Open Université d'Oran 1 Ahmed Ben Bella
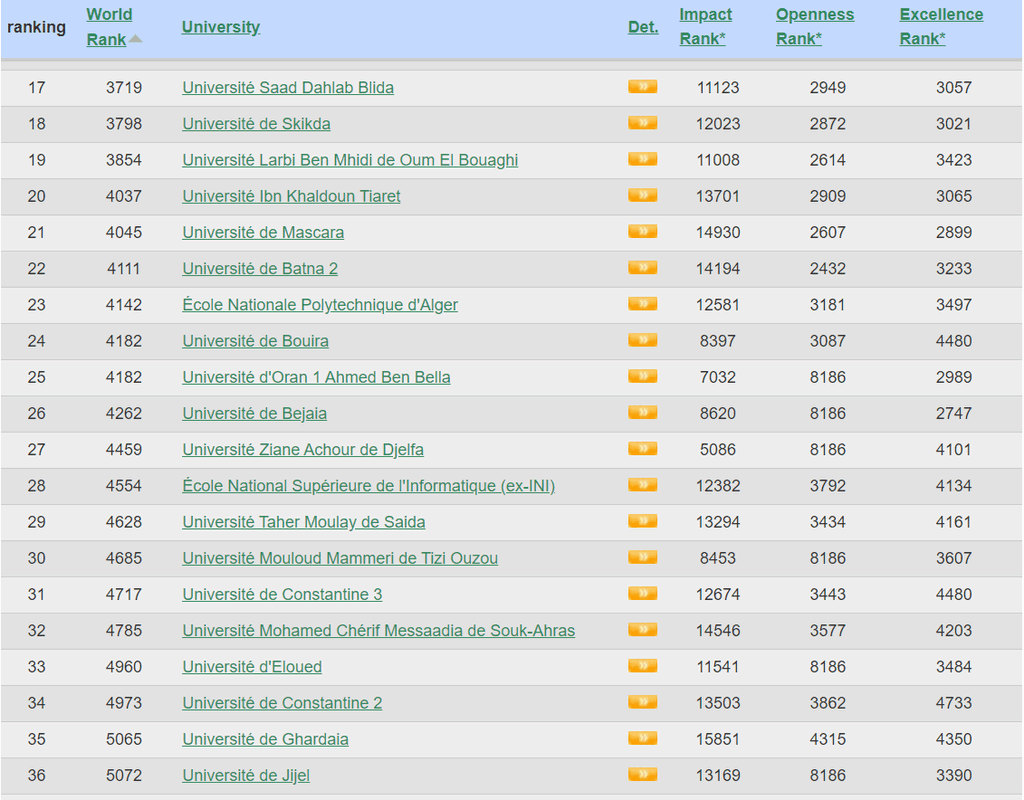The image size is (1024, 800). (316, 377)
